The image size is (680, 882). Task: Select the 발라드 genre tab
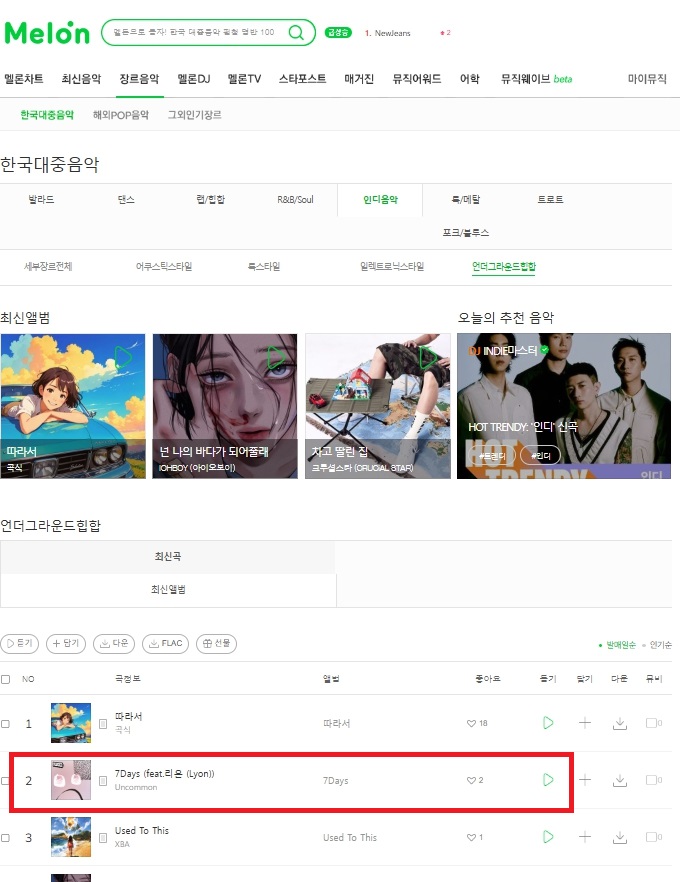click(42, 200)
